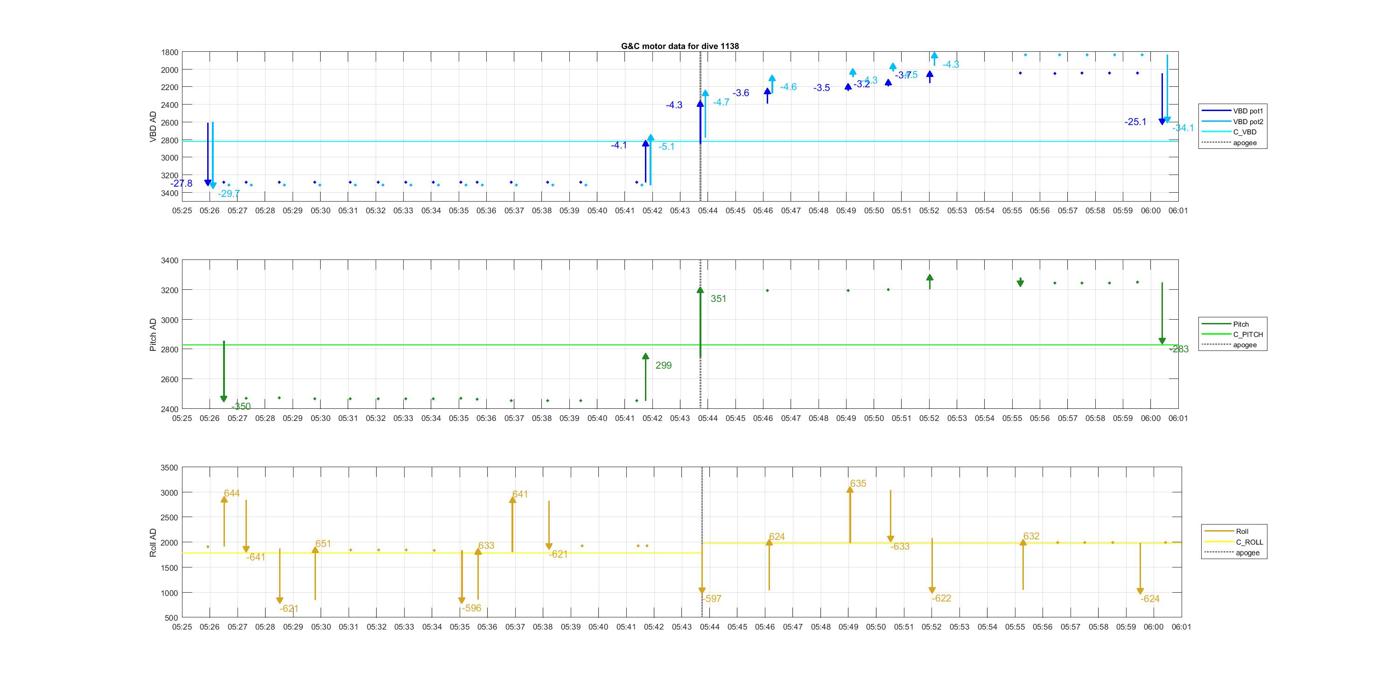
Task: Click the '644' roll data label
Action: 231,494
